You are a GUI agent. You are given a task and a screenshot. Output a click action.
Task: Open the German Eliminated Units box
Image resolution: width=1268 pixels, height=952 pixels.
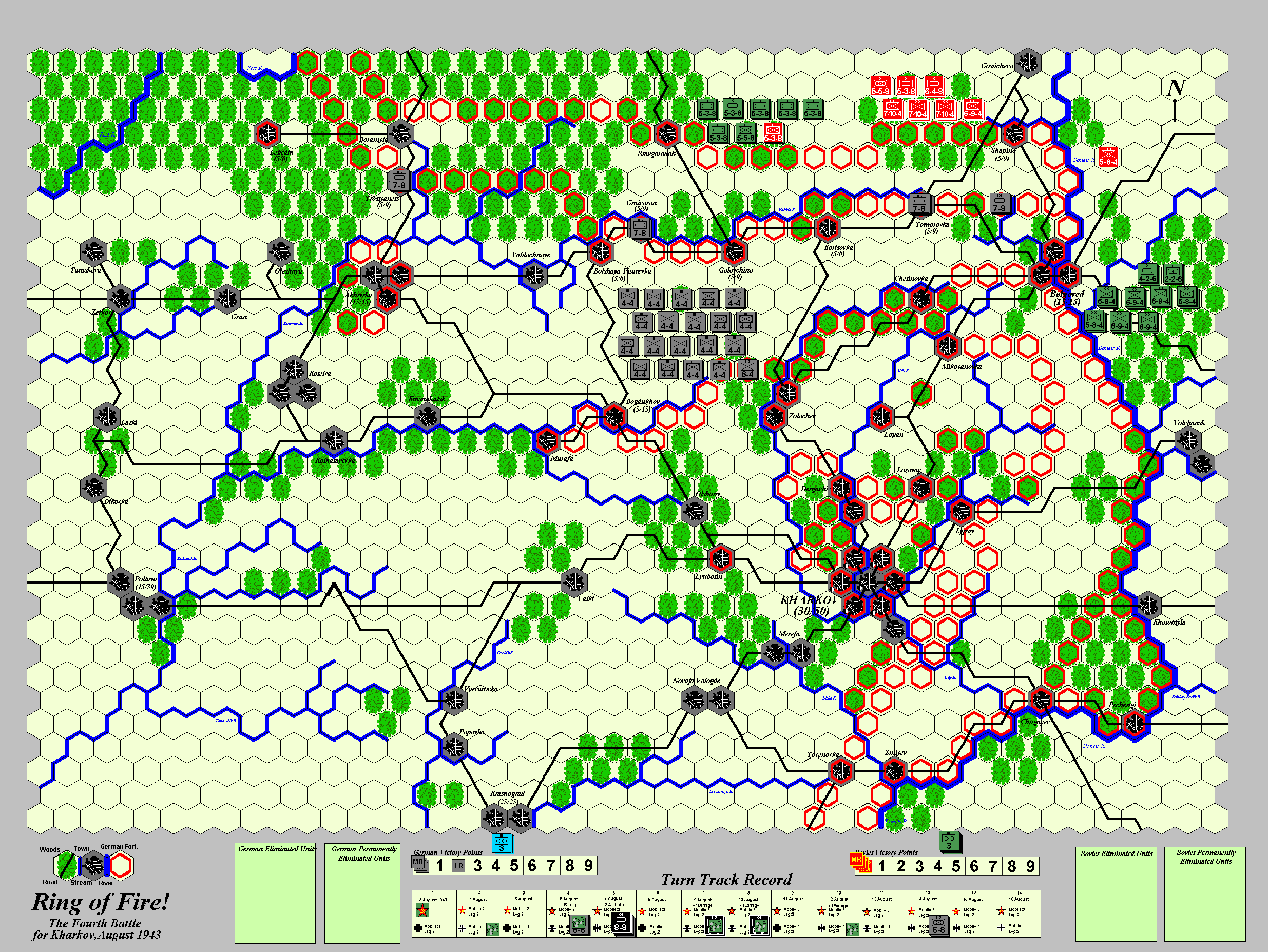click(x=275, y=892)
